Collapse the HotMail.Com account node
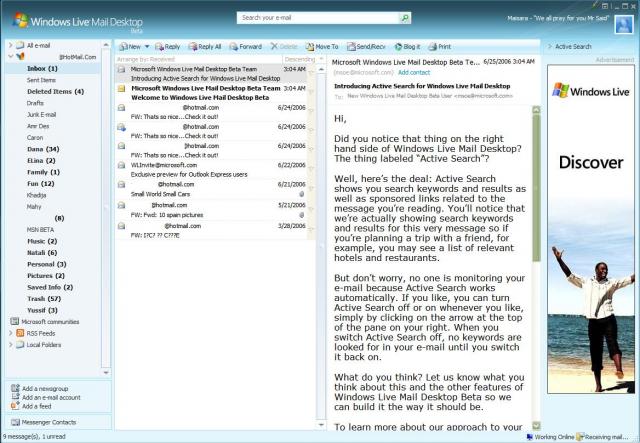The width and height of the screenshot is (640, 443). click(x=11, y=56)
